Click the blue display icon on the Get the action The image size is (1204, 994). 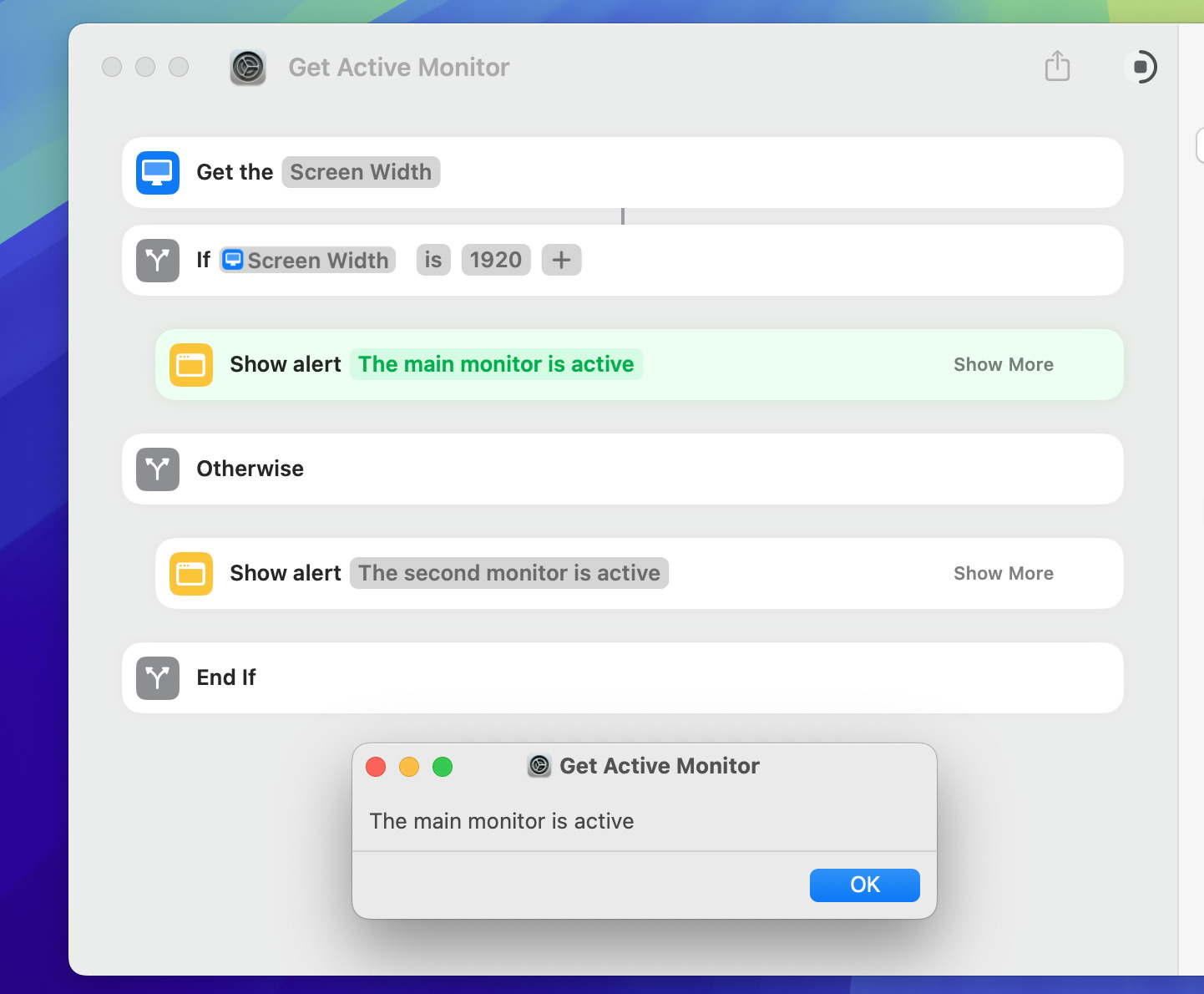coord(158,172)
